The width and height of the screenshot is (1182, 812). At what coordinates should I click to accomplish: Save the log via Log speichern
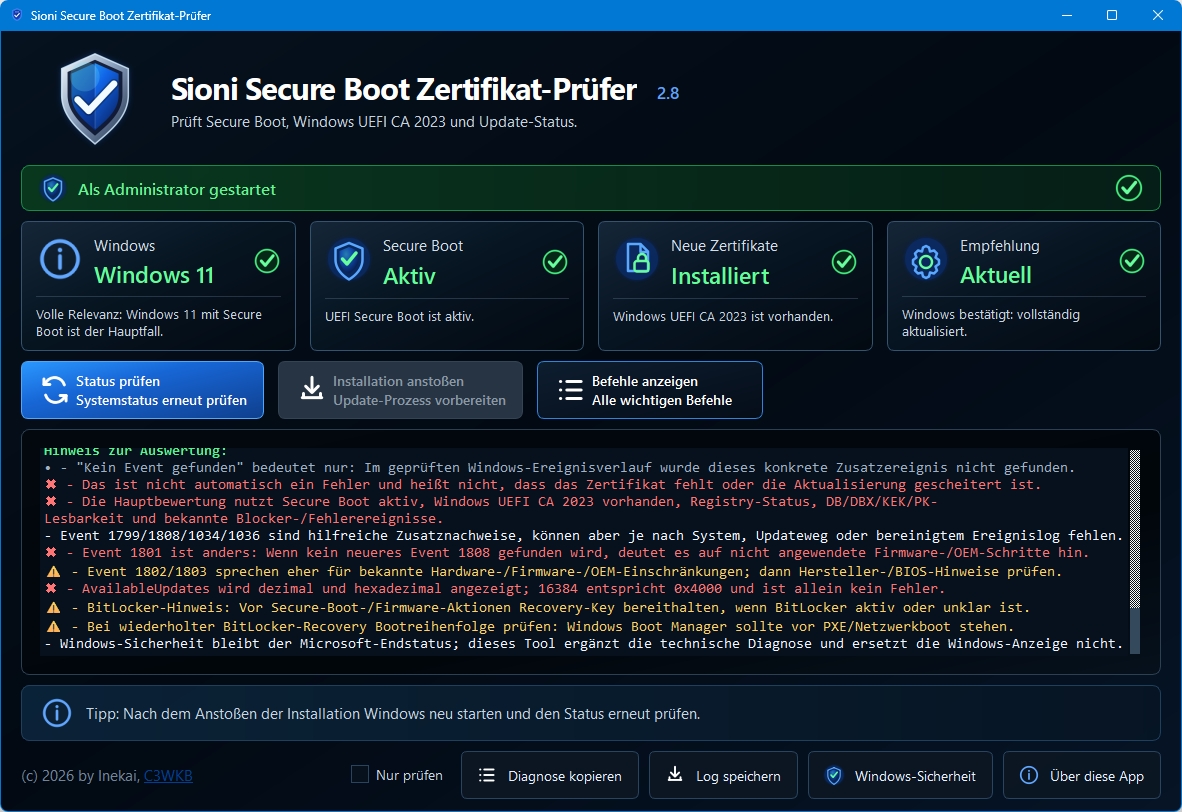[x=723, y=775]
